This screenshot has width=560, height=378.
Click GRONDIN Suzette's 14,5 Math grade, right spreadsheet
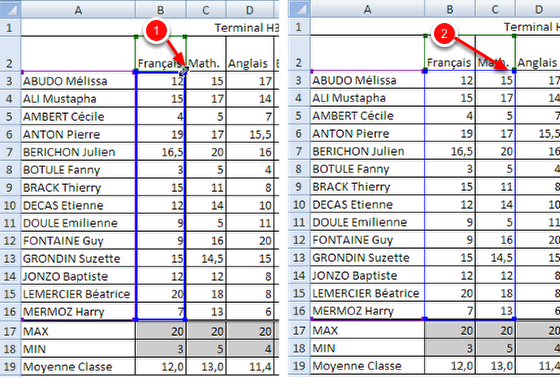495,258
